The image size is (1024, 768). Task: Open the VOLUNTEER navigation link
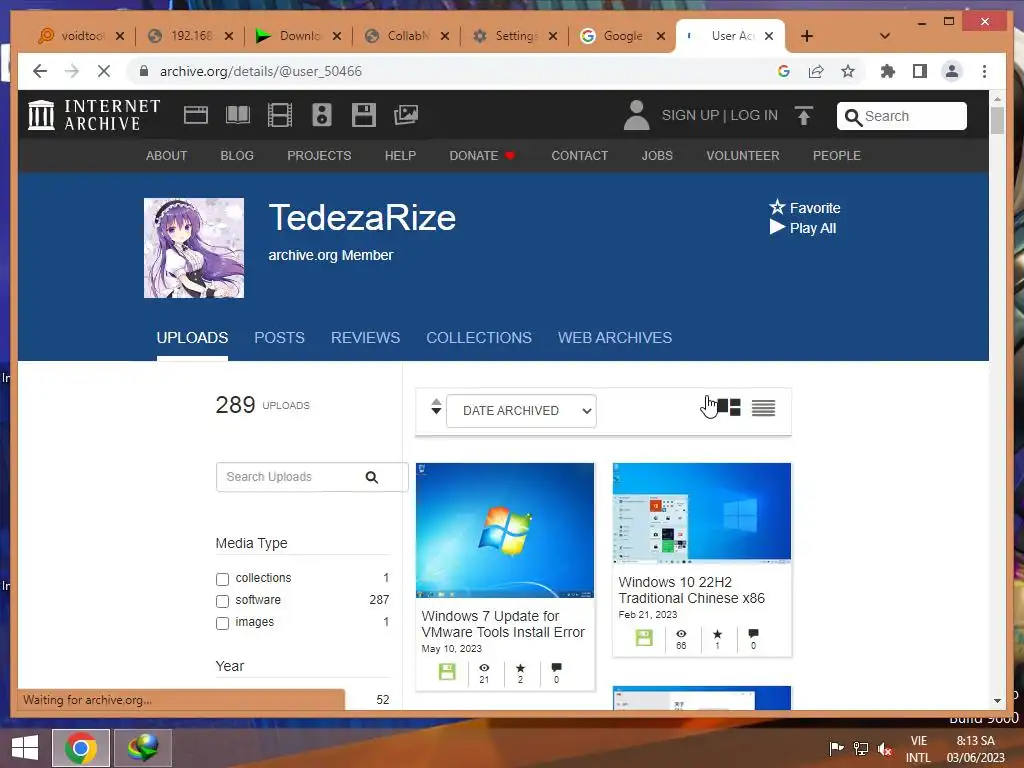(x=743, y=155)
